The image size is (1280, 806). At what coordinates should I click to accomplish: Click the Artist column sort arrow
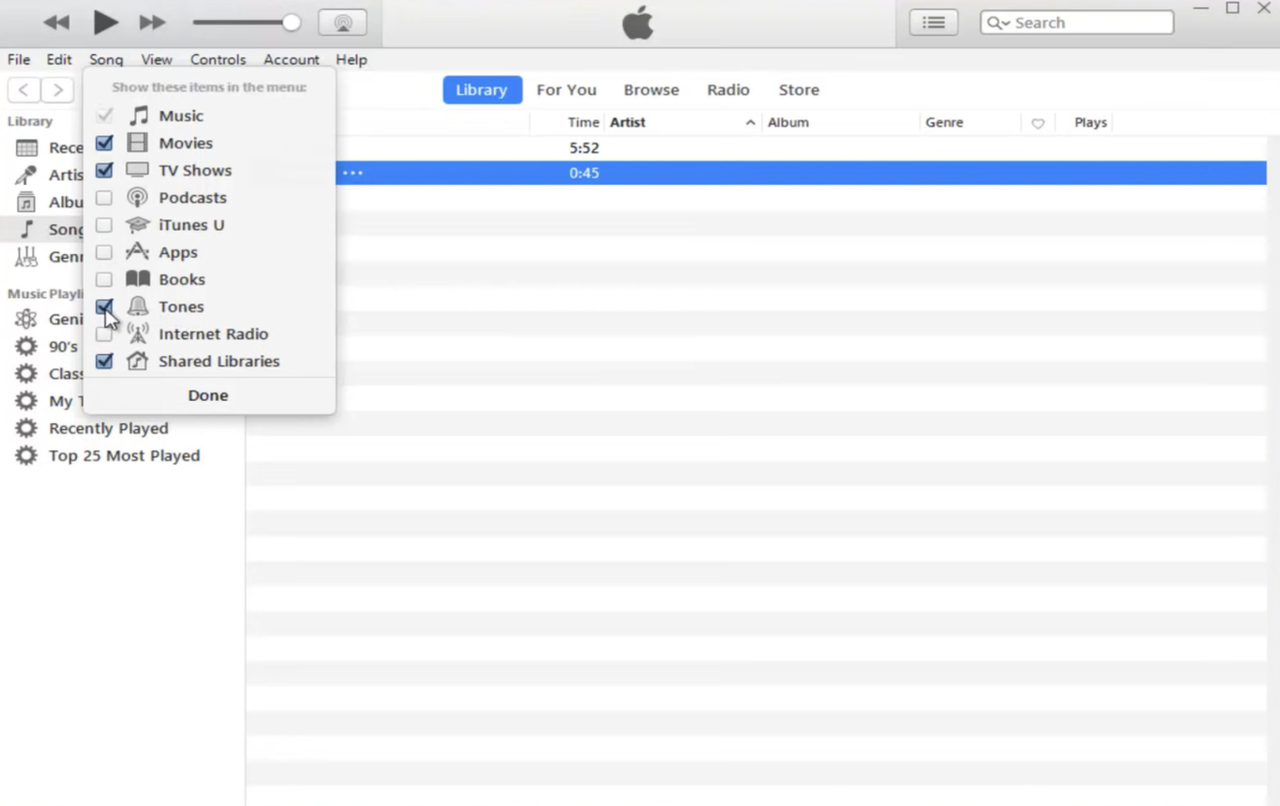[750, 122]
